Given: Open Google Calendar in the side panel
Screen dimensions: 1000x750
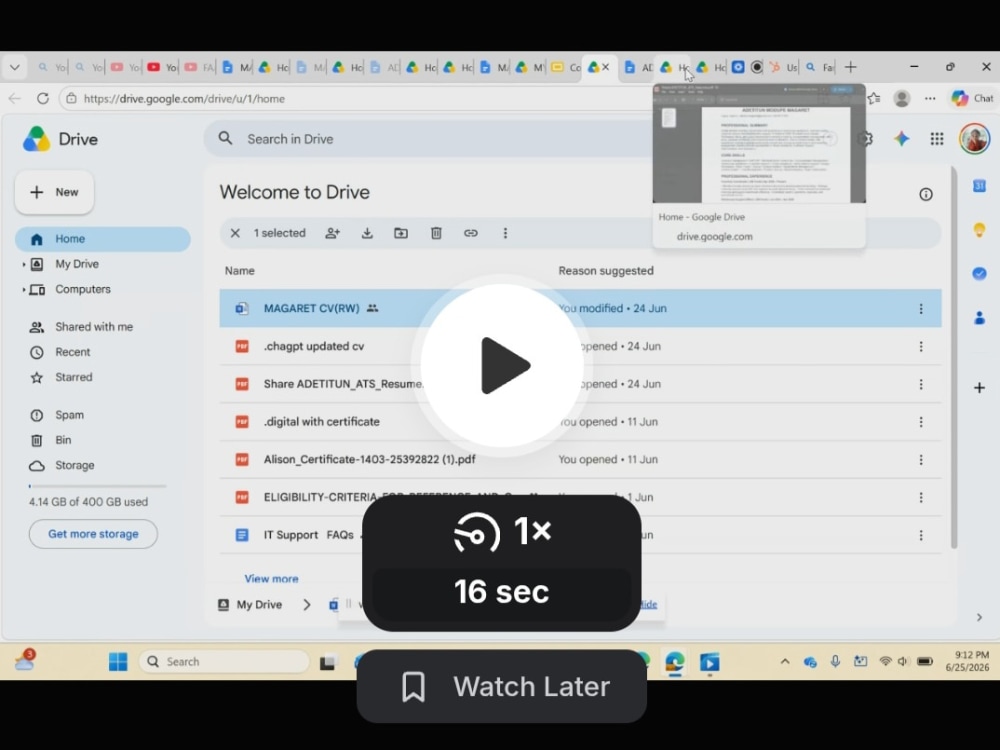Looking at the screenshot, I should coord(980,186).
